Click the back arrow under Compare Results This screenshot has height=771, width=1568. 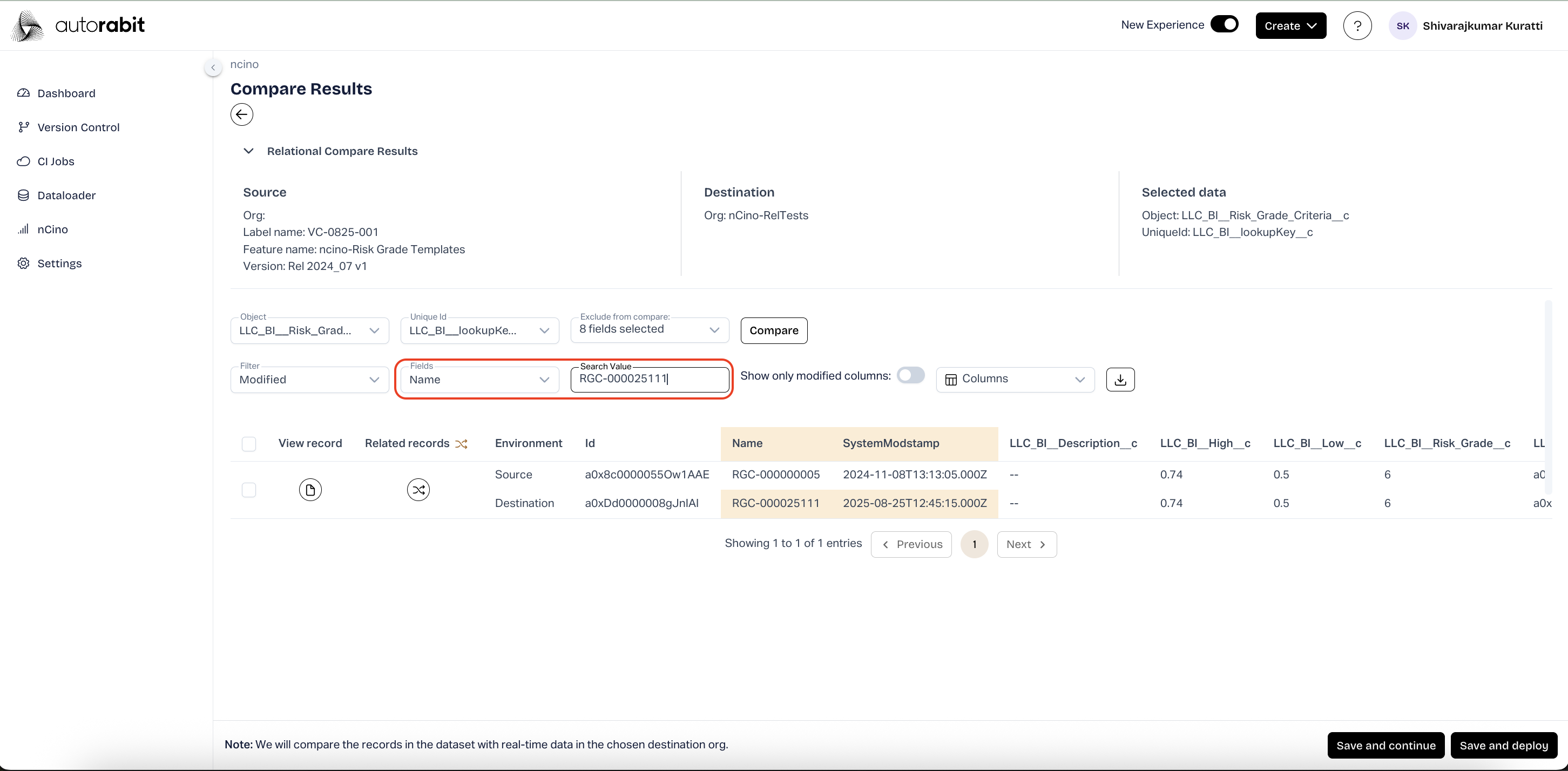click(242, 114)
